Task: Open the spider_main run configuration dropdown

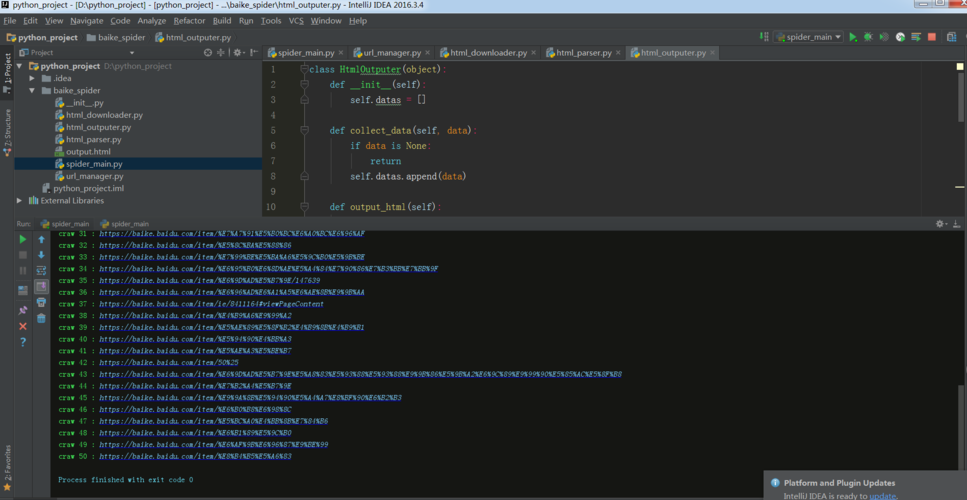Action: [x=809, y=37]
